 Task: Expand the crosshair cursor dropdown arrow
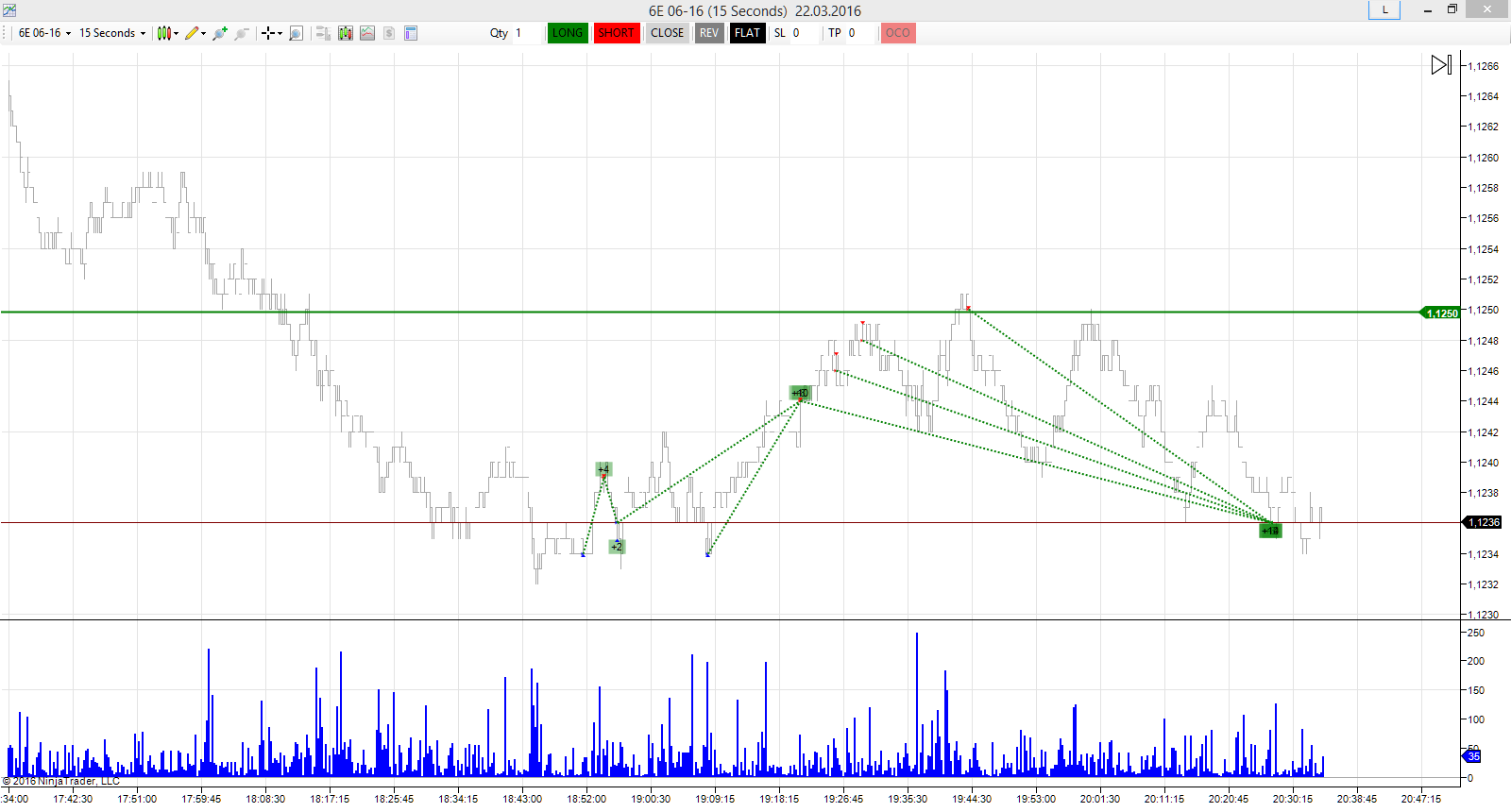tap(280, 34)
